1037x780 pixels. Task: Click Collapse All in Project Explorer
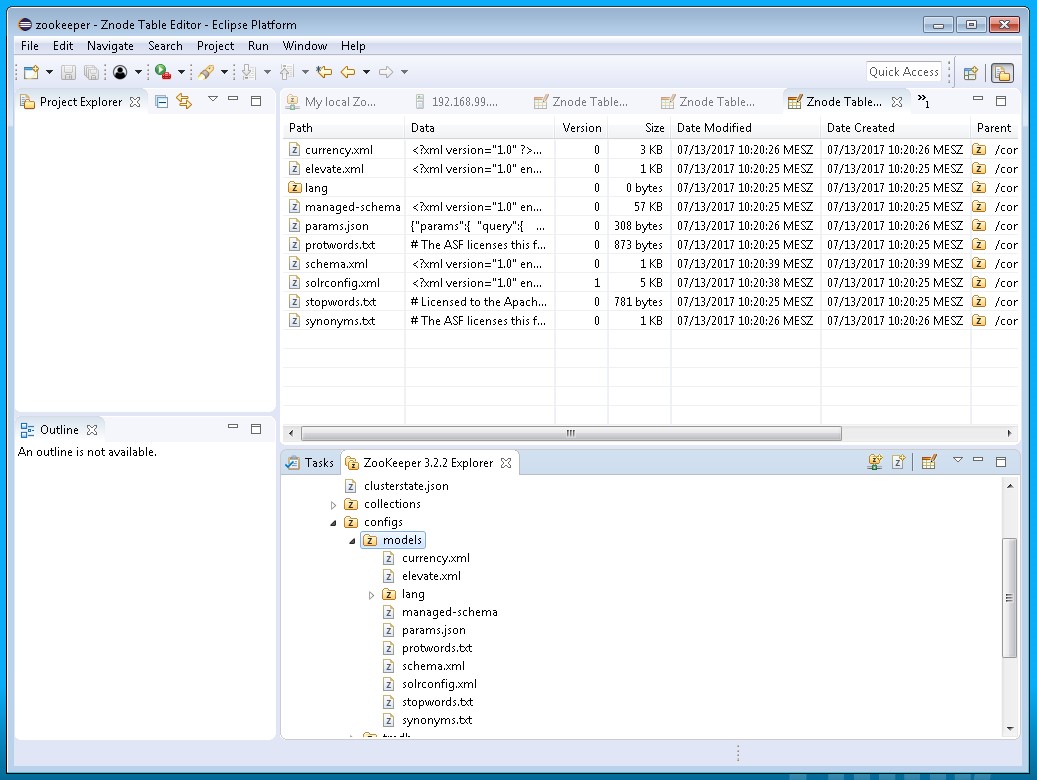pos(162,101)
